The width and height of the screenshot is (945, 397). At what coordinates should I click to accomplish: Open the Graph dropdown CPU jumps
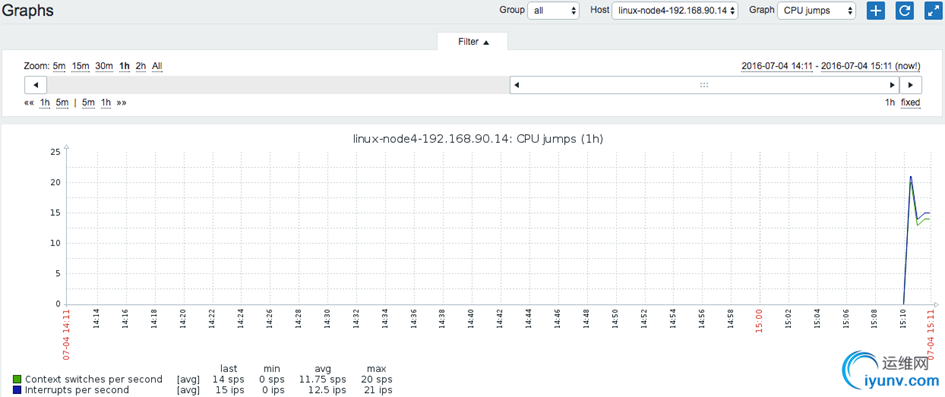(816, 11)
